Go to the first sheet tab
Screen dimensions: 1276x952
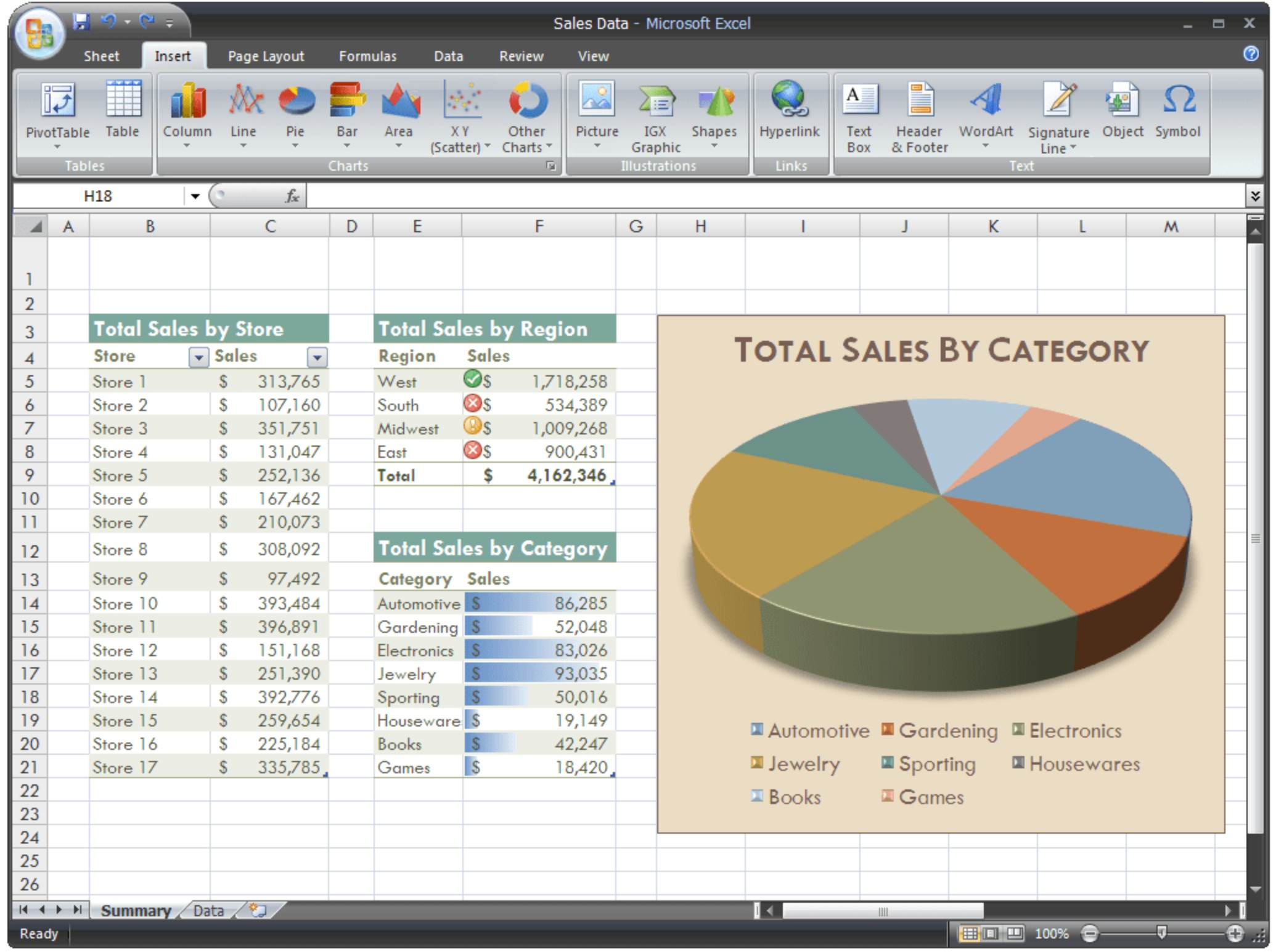[23, 909]
